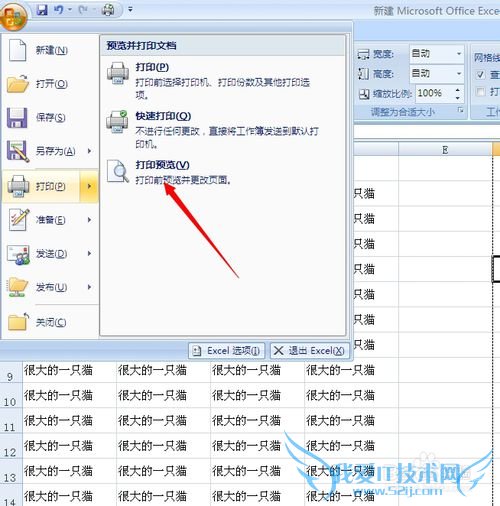Image resolution: width=500 pixels, height=506 pixels.
Task: Choose 打印预览(V) option title
Action: click(163, 165)
